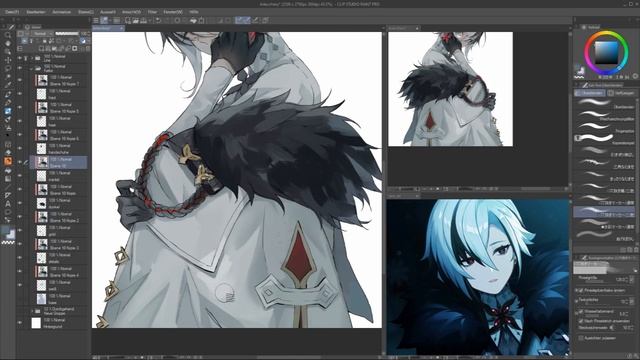Select the Zoom magnifier tool

[8, 35]
